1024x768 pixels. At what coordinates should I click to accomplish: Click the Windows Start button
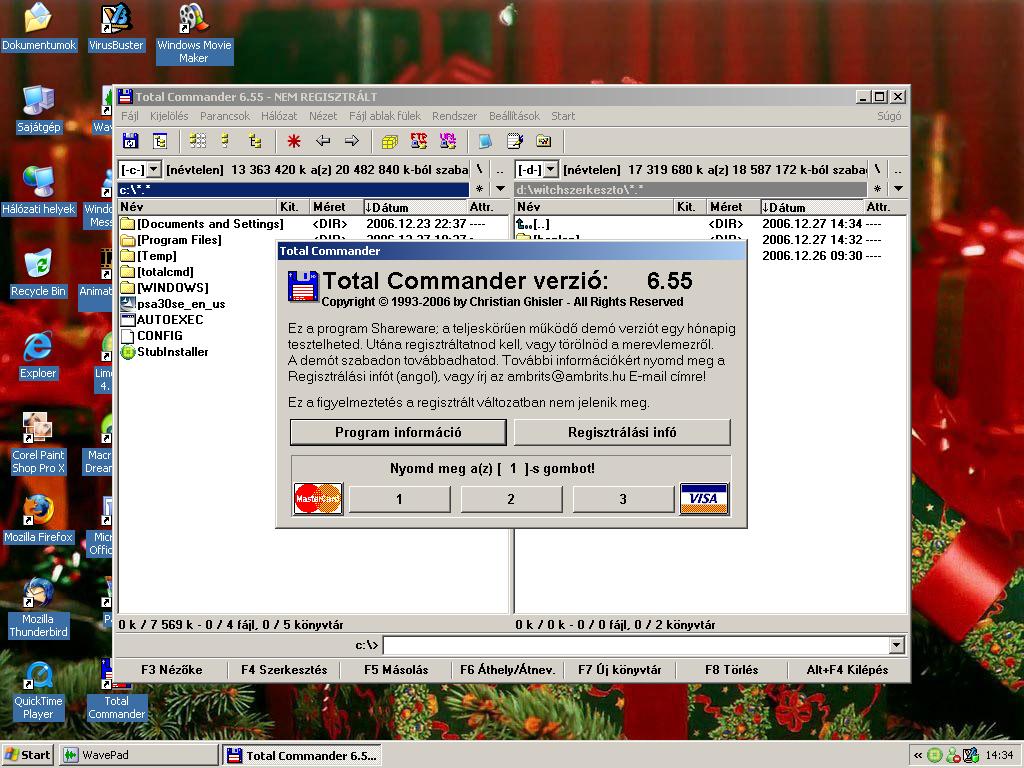tap(28, 755)
